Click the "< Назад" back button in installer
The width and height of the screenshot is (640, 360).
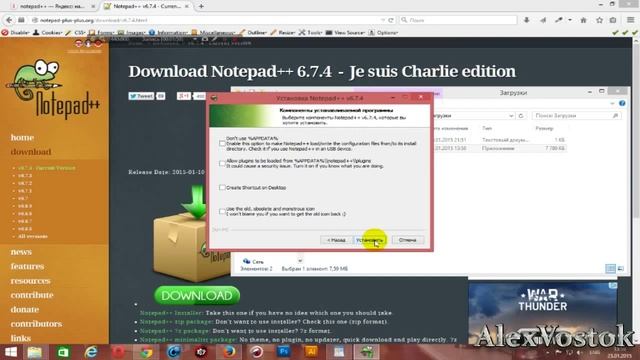(336, 240)
